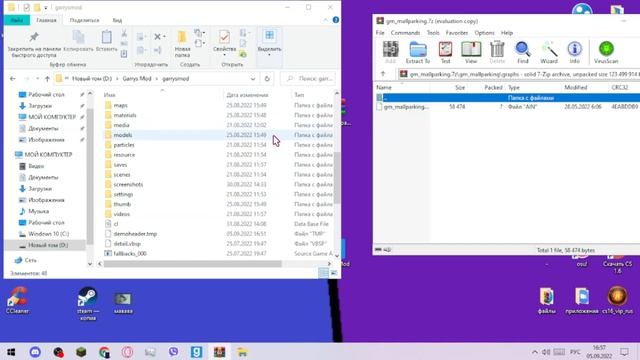Click Garrys Mod in Explorer breadcrumb

click(137, 78)
